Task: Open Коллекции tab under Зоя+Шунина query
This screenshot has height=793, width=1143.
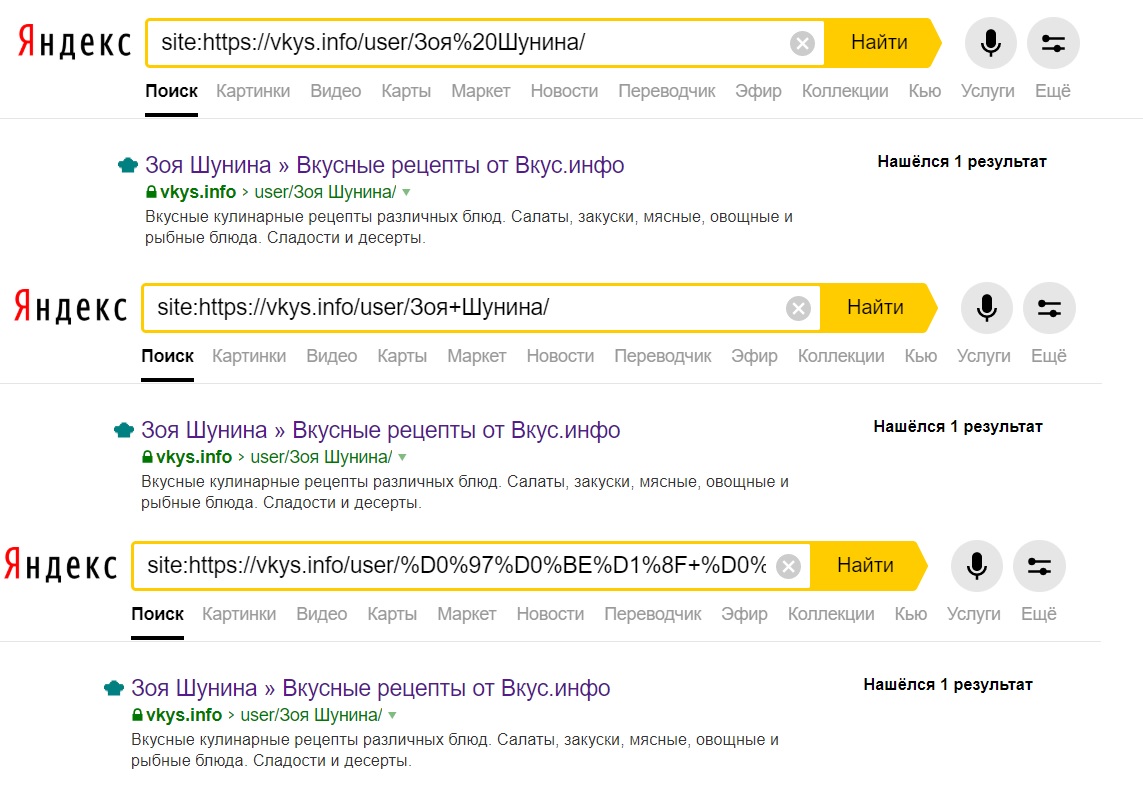Action: tap(840, 356)
